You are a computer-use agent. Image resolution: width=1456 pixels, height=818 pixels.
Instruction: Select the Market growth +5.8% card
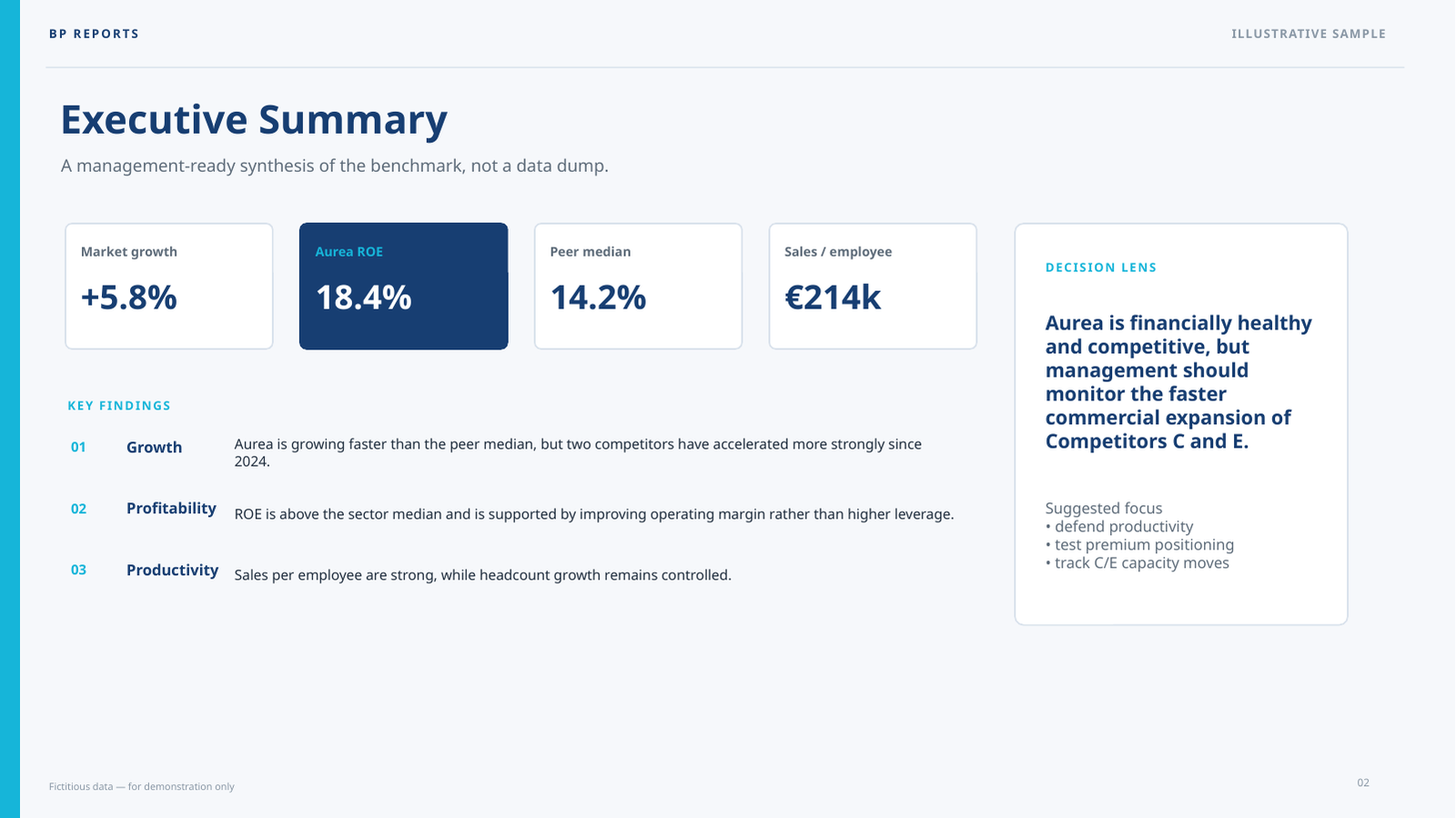point(169,286)
